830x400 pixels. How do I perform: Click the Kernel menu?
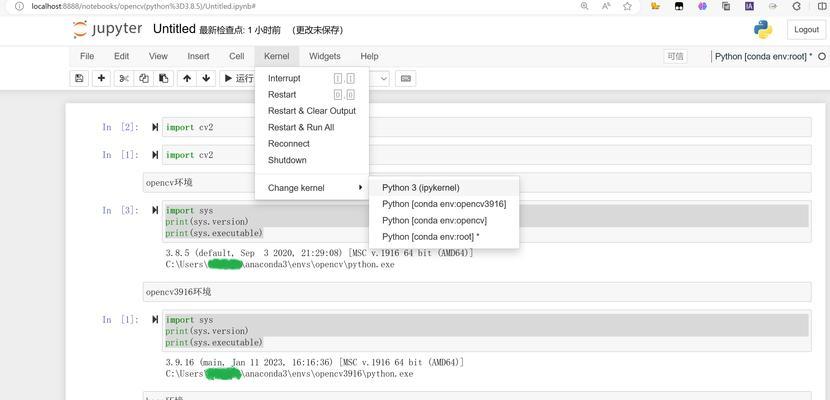[x=277, y=56]
